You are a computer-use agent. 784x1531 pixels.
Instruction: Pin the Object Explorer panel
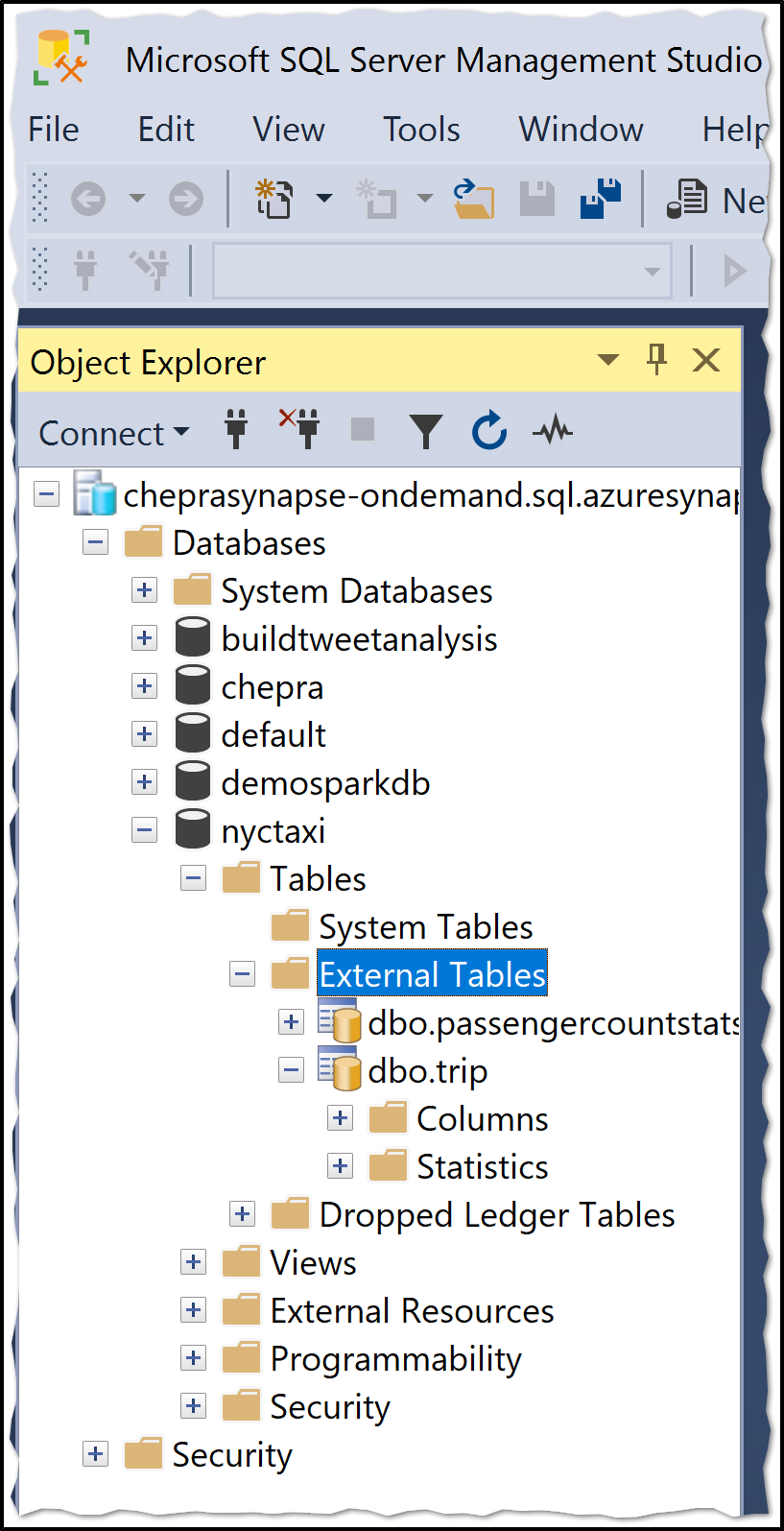click(656, 360)
